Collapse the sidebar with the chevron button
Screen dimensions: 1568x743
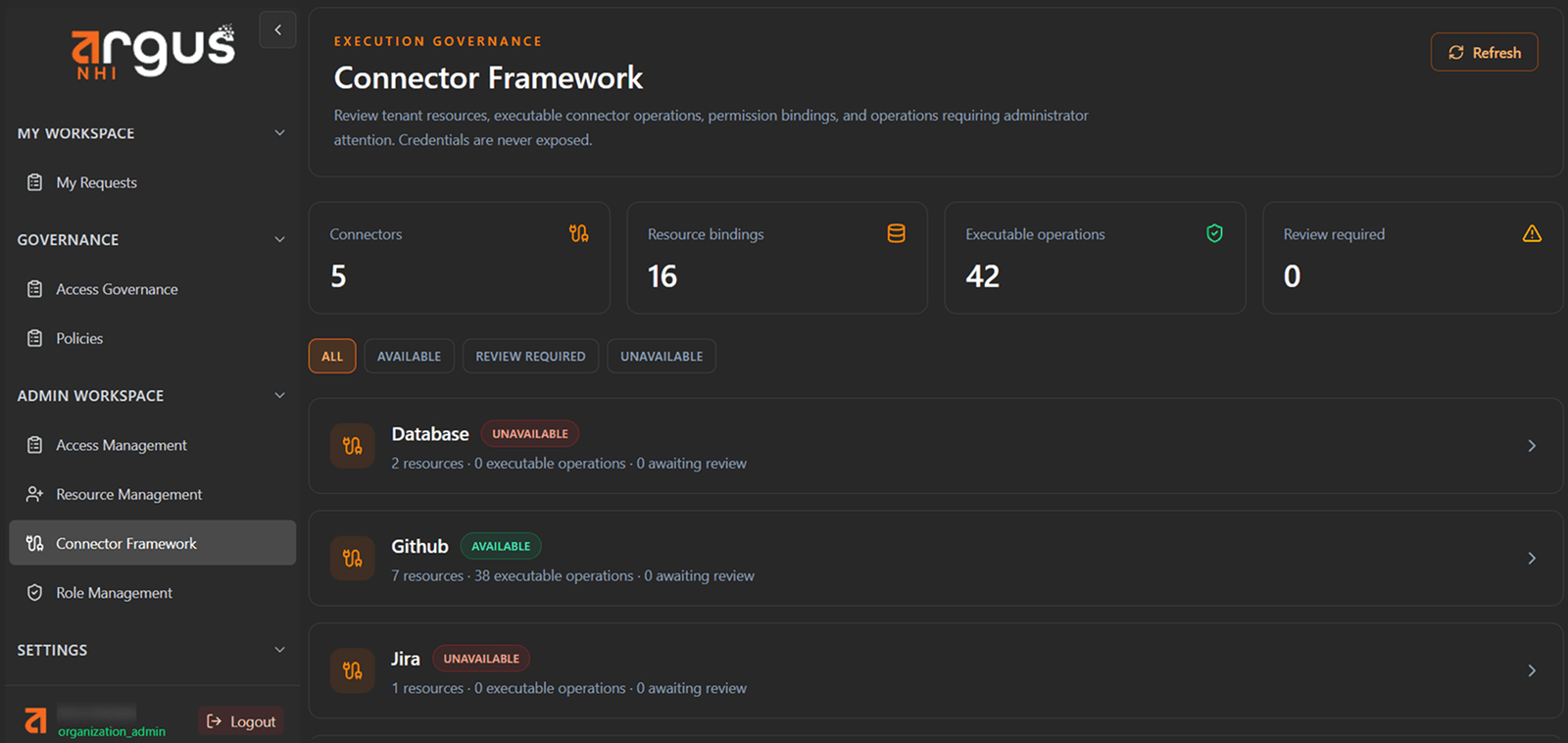[277, 29]
